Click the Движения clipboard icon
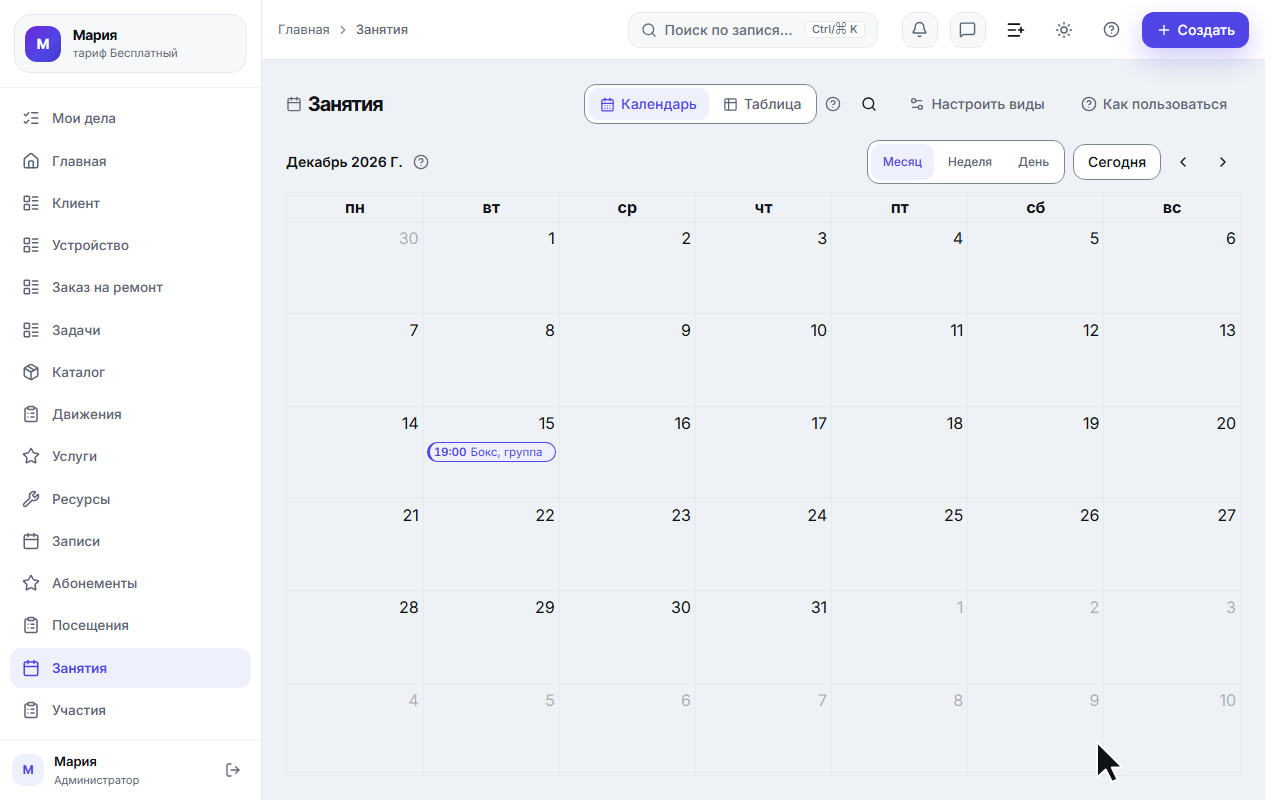 tap(31, 414)
